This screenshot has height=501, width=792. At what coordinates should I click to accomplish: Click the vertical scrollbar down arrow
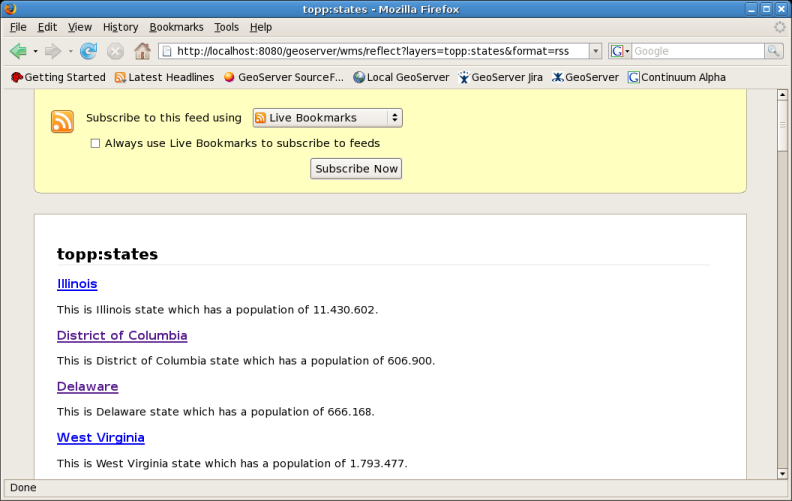point(783,472)
